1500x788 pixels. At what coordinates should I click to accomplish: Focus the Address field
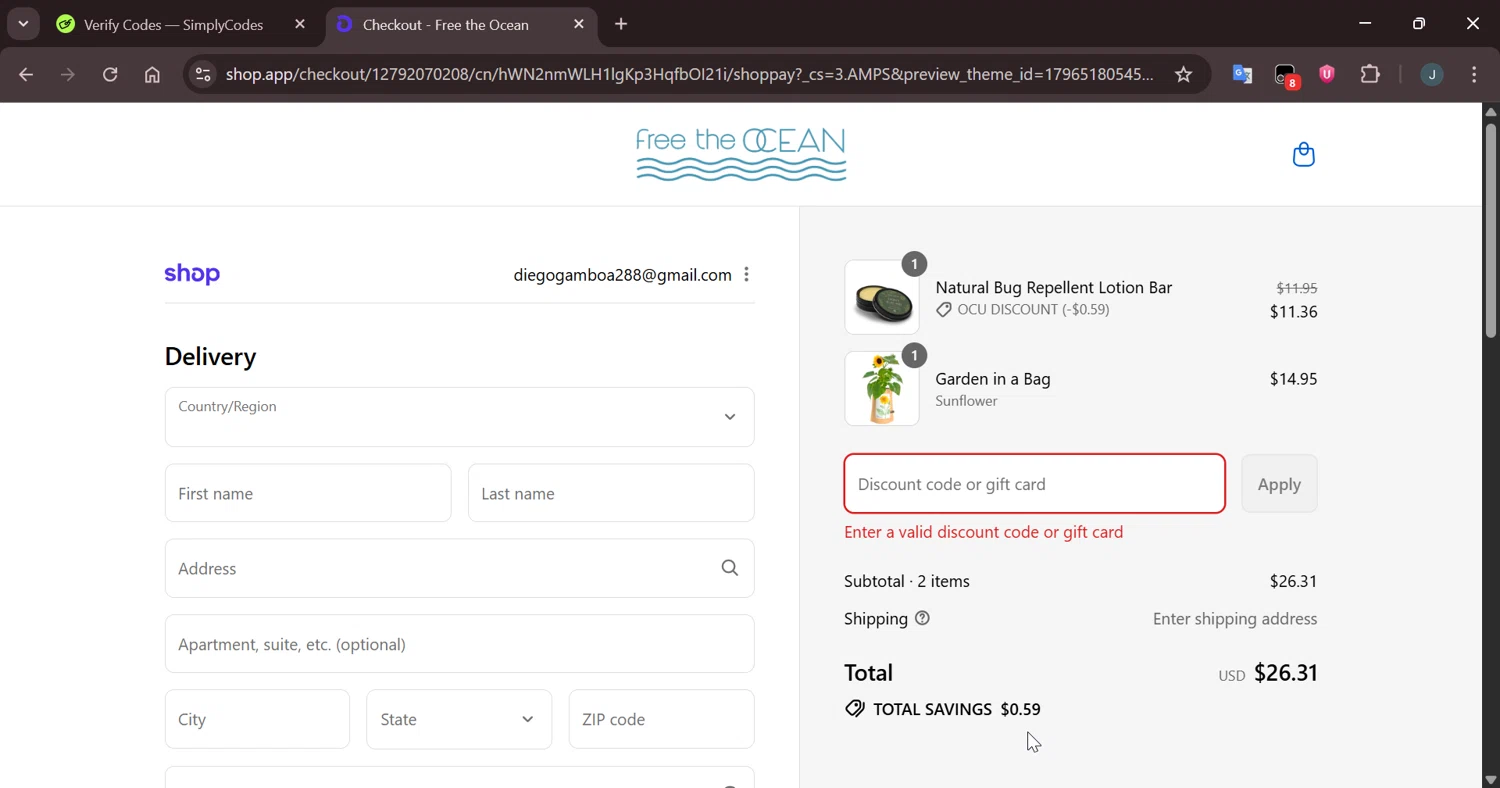459,568
